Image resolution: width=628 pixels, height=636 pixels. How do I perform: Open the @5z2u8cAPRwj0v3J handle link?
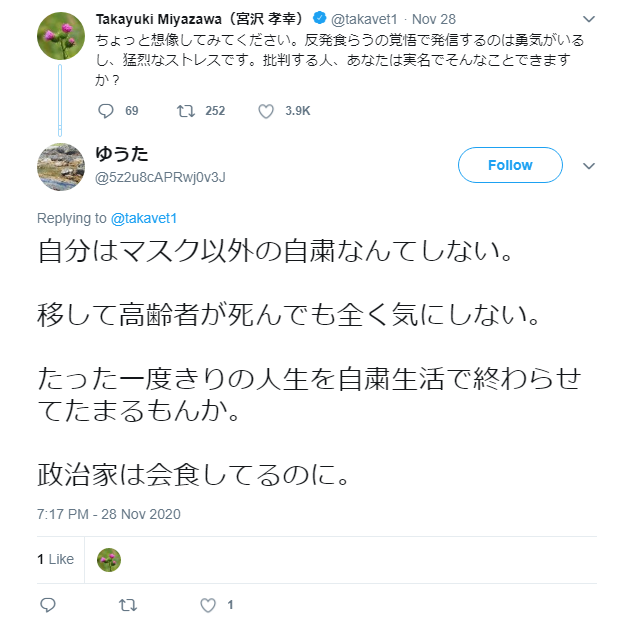(x=160, y=177)
